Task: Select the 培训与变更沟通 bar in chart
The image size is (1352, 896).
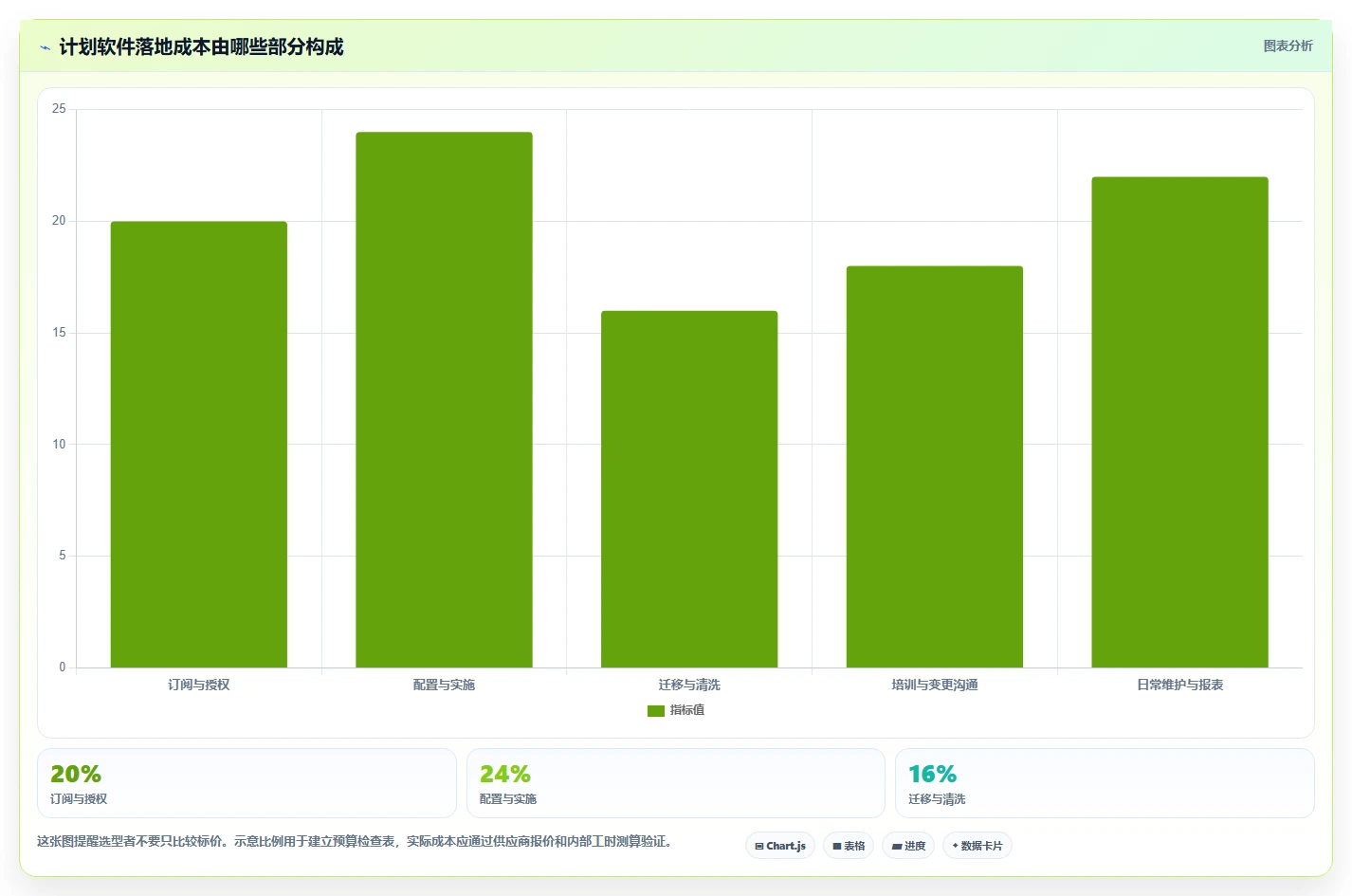Action: click(935, 467)
